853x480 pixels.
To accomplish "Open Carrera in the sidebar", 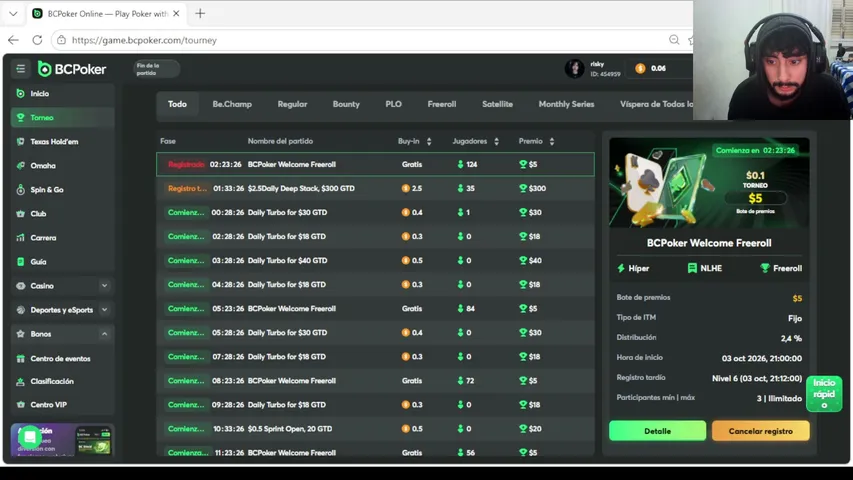I will click(x=63, y=238).
